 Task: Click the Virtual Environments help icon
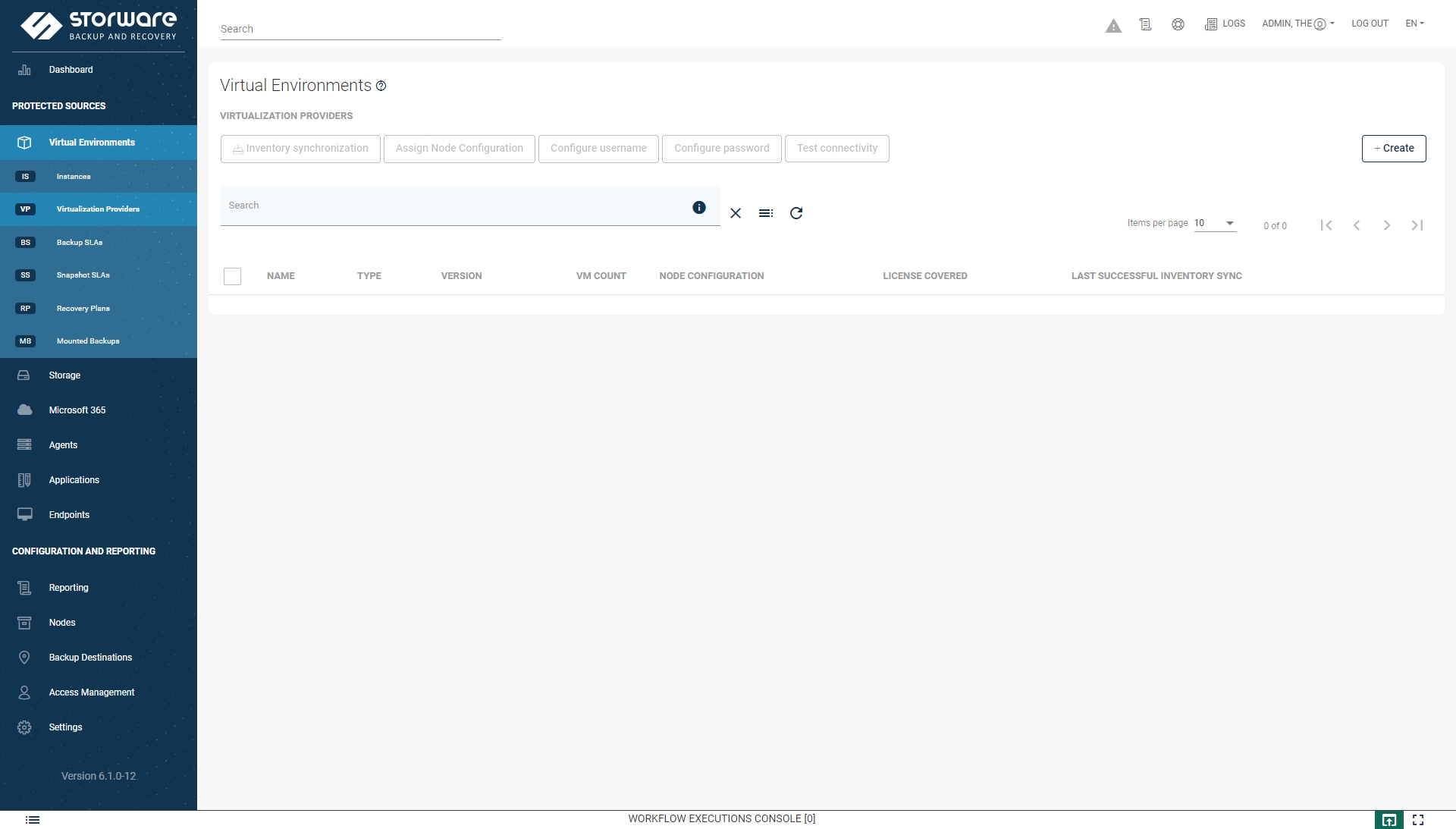click(x=381, y=86)
